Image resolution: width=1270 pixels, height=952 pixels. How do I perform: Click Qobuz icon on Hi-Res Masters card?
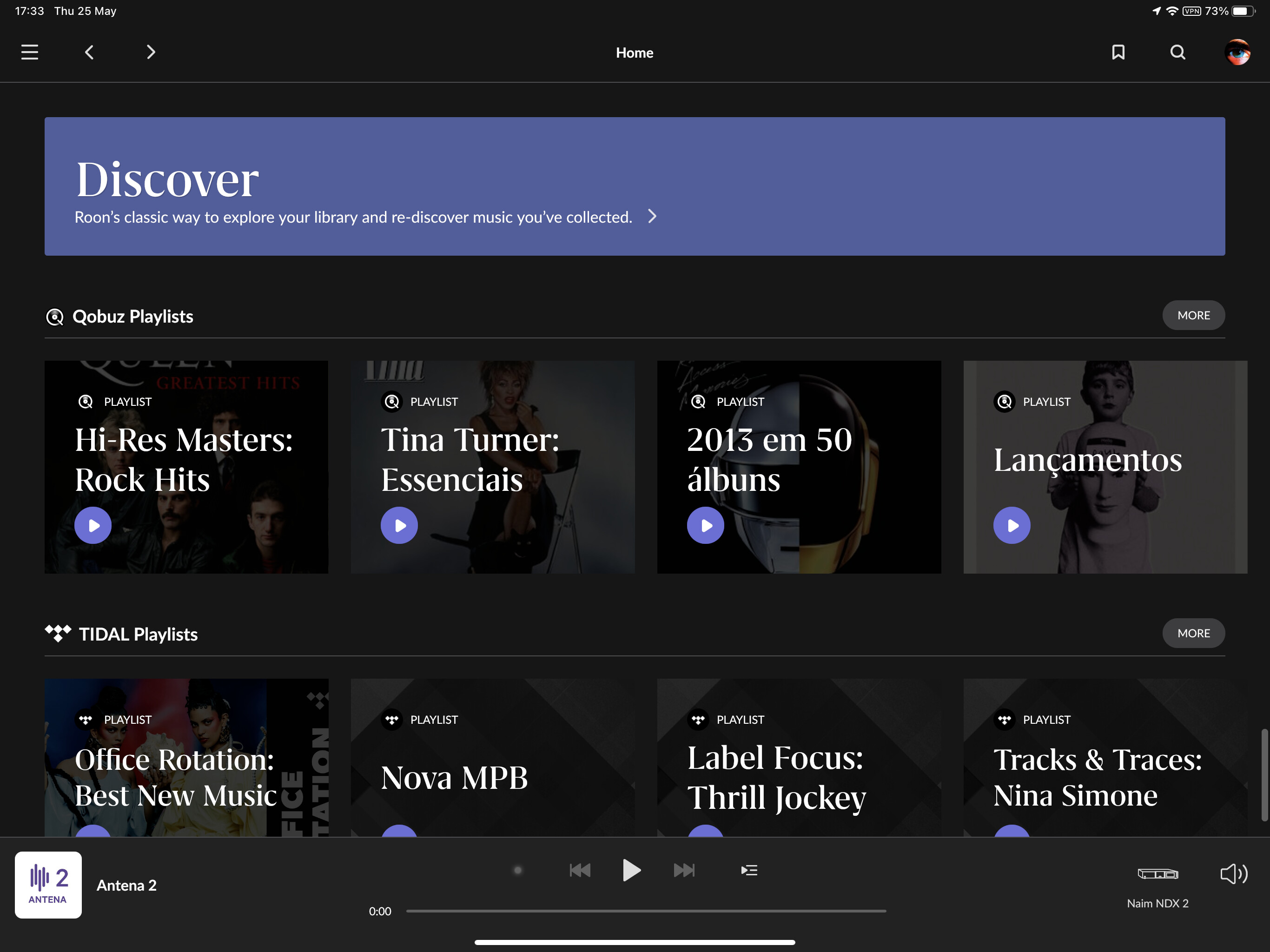tap(86, 401)
